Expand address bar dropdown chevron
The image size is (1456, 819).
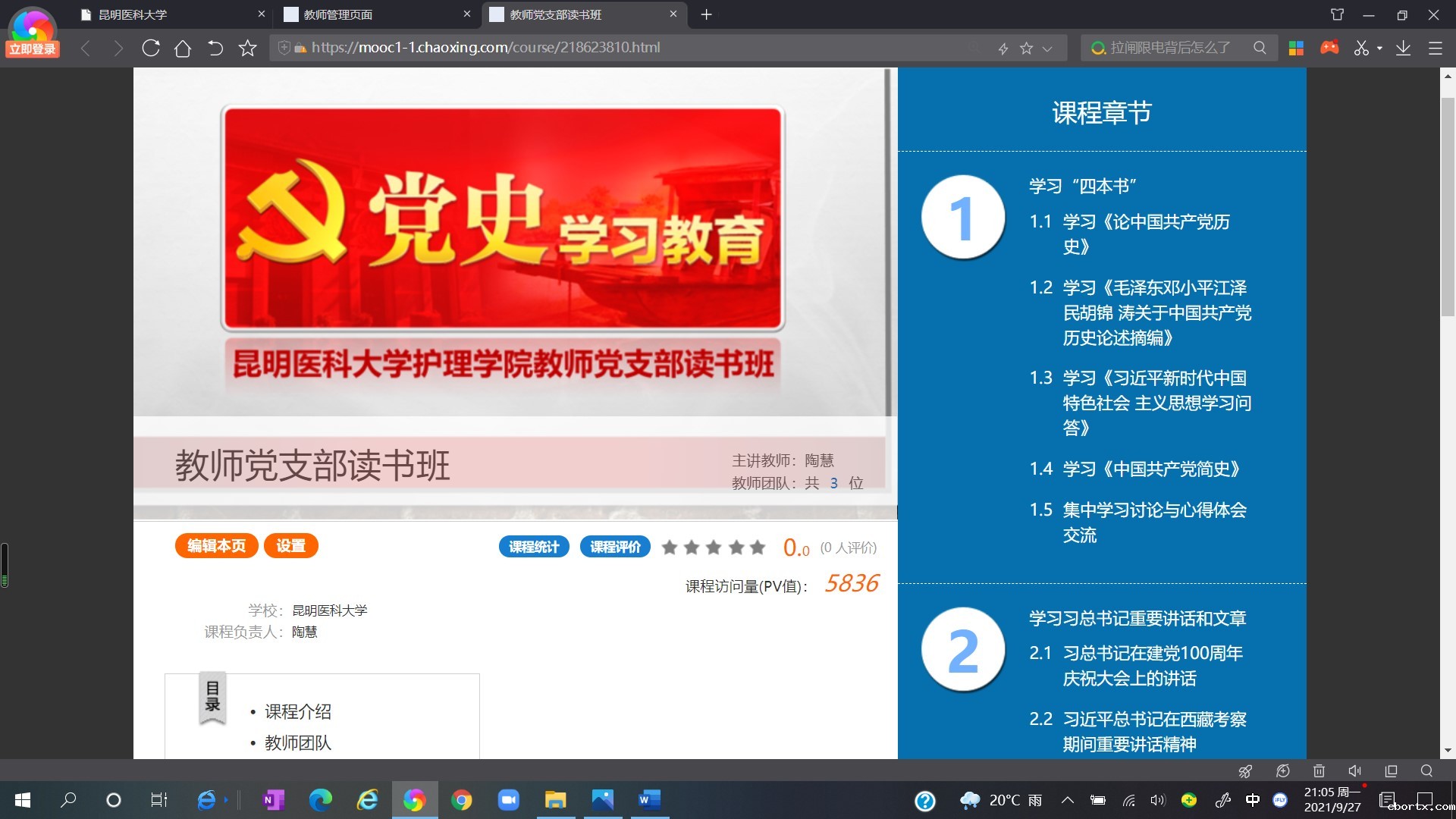1047,49
